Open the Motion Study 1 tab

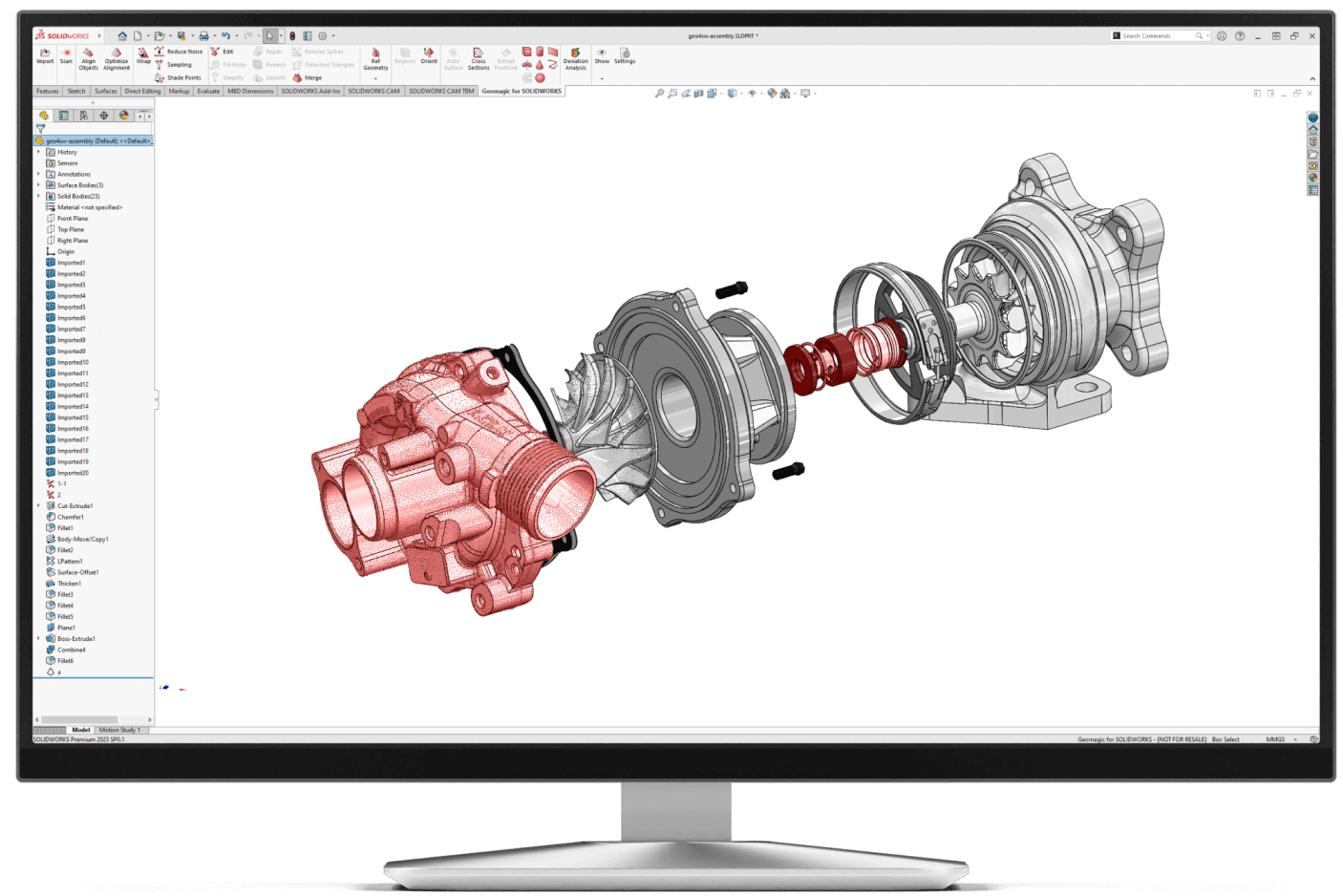(x=119, y=730)
